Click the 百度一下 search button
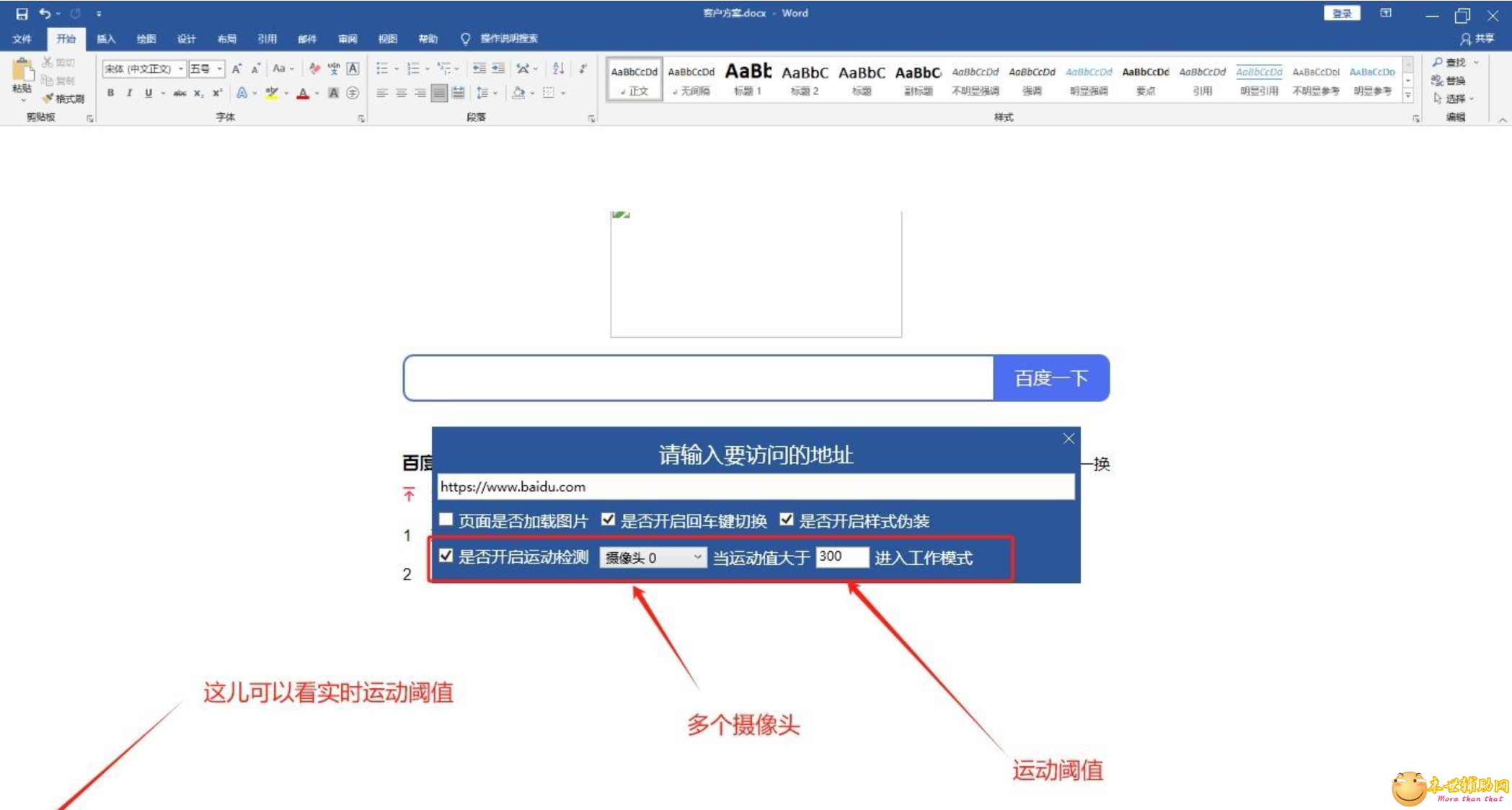The height and width of the screenshot is (810, 1512). (1051, 378)
